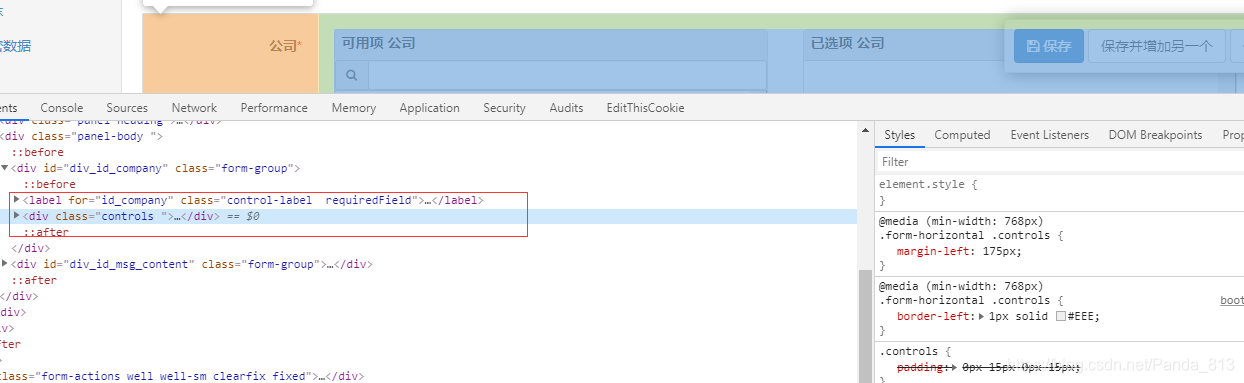
Task: Open the Event Listeners pane tab
Action: (x=1049, y=135)
